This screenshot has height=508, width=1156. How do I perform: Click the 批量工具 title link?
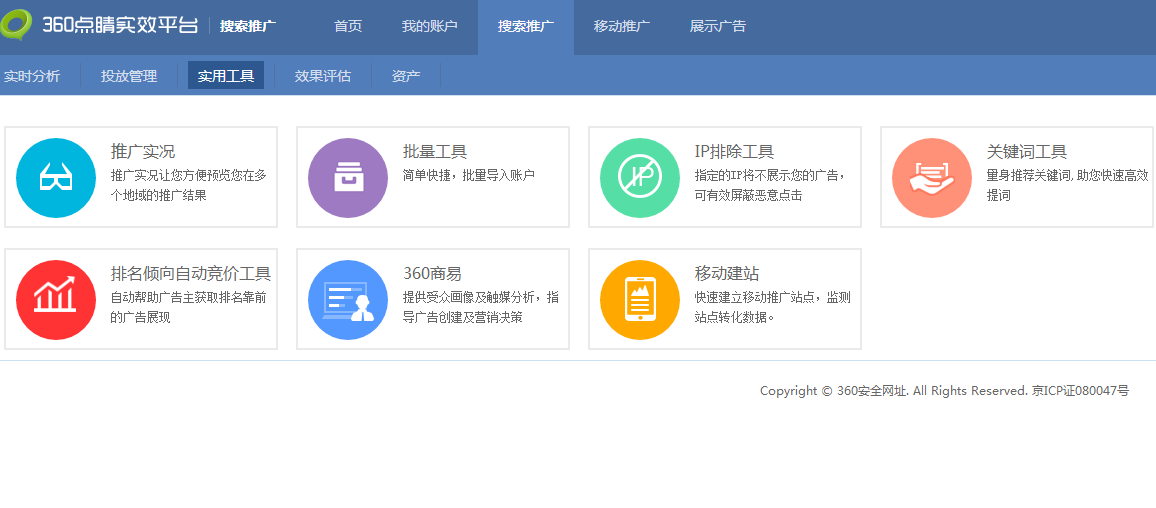pyautogui.click(x=435, y=152)
